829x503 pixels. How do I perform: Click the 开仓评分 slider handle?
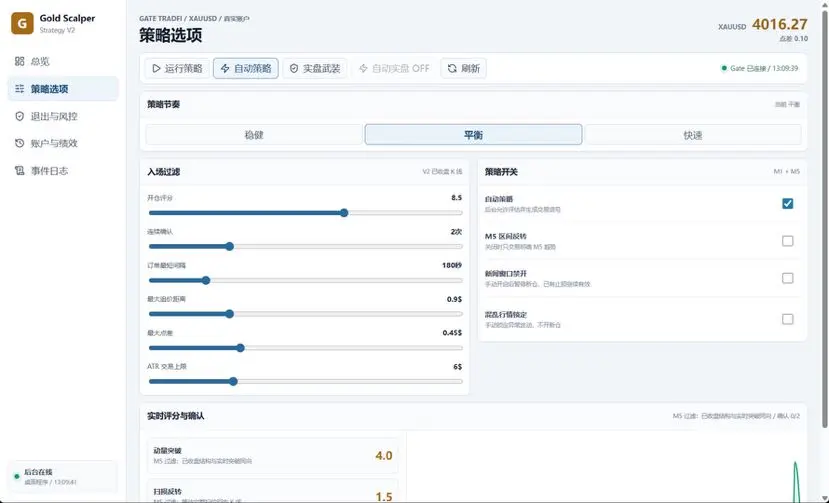[x=344, y=213]
